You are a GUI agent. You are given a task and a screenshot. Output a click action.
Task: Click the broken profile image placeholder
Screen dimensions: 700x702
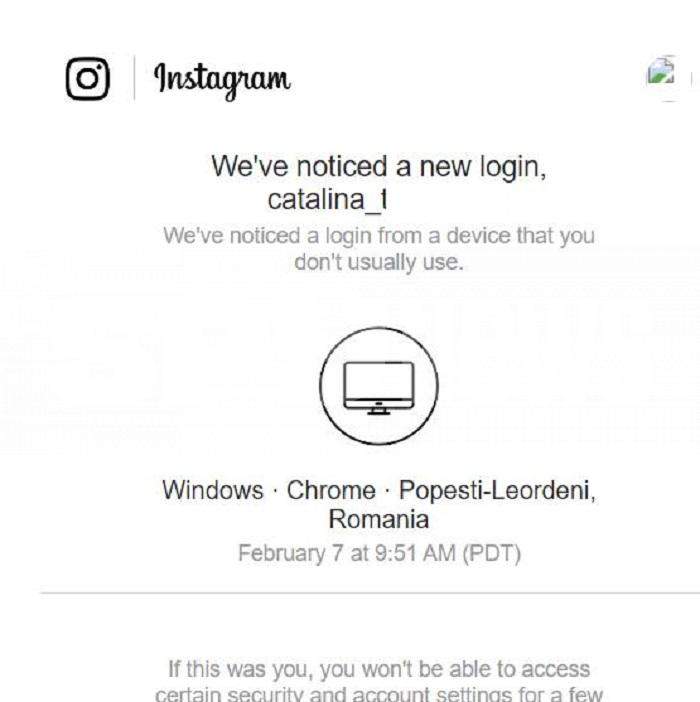(660, 75)
